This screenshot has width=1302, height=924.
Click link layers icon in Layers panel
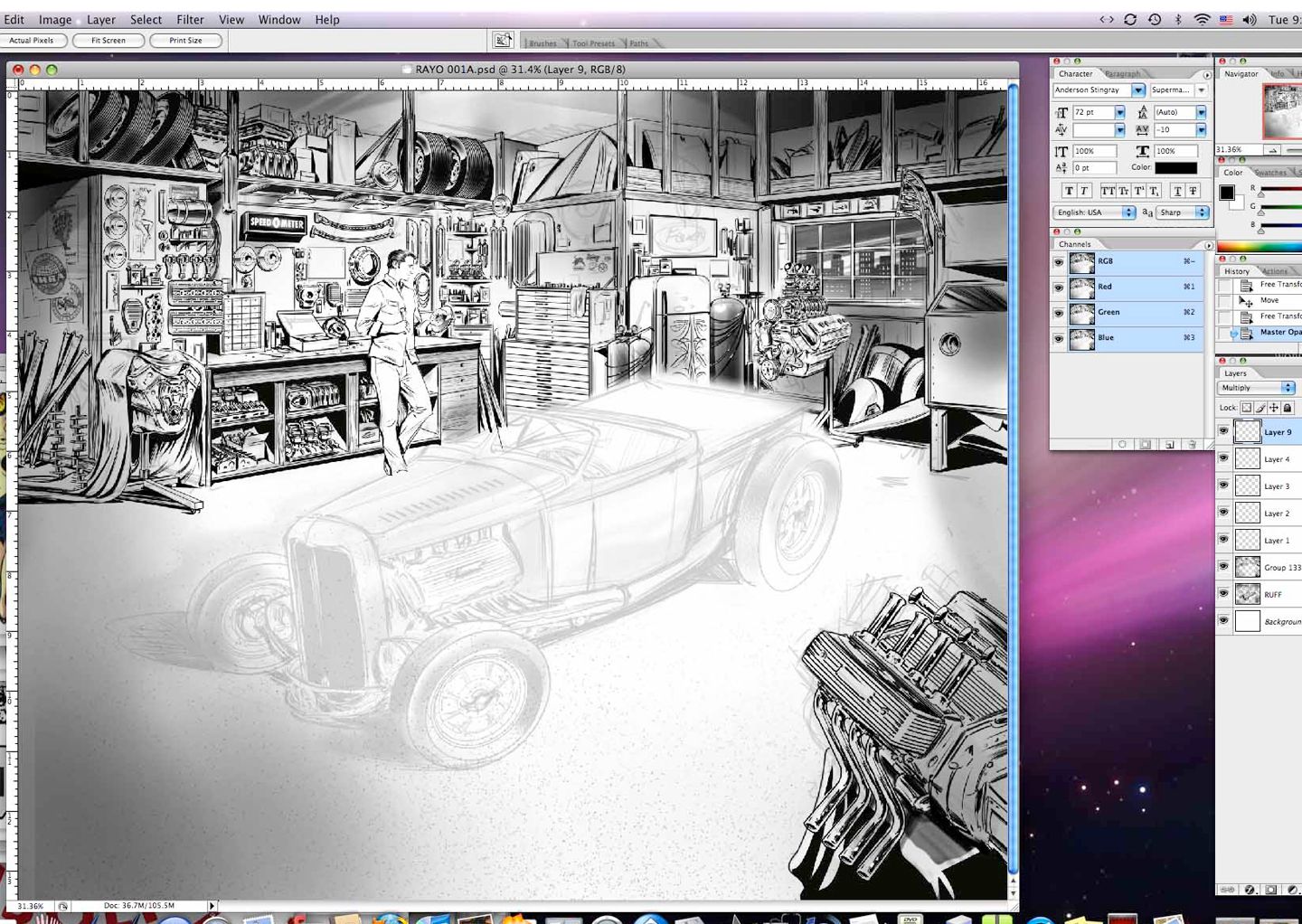click(x=1226, y=891)
